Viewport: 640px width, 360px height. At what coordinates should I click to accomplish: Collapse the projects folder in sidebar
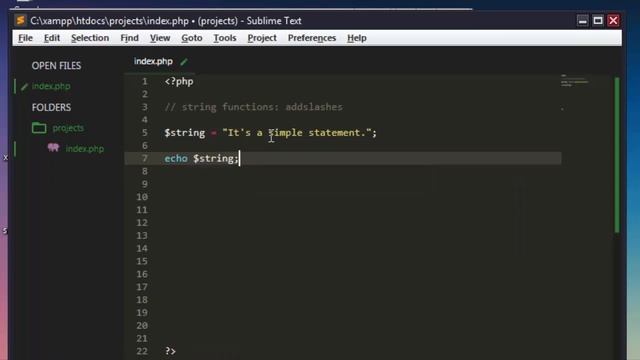[x=68, y=128]
